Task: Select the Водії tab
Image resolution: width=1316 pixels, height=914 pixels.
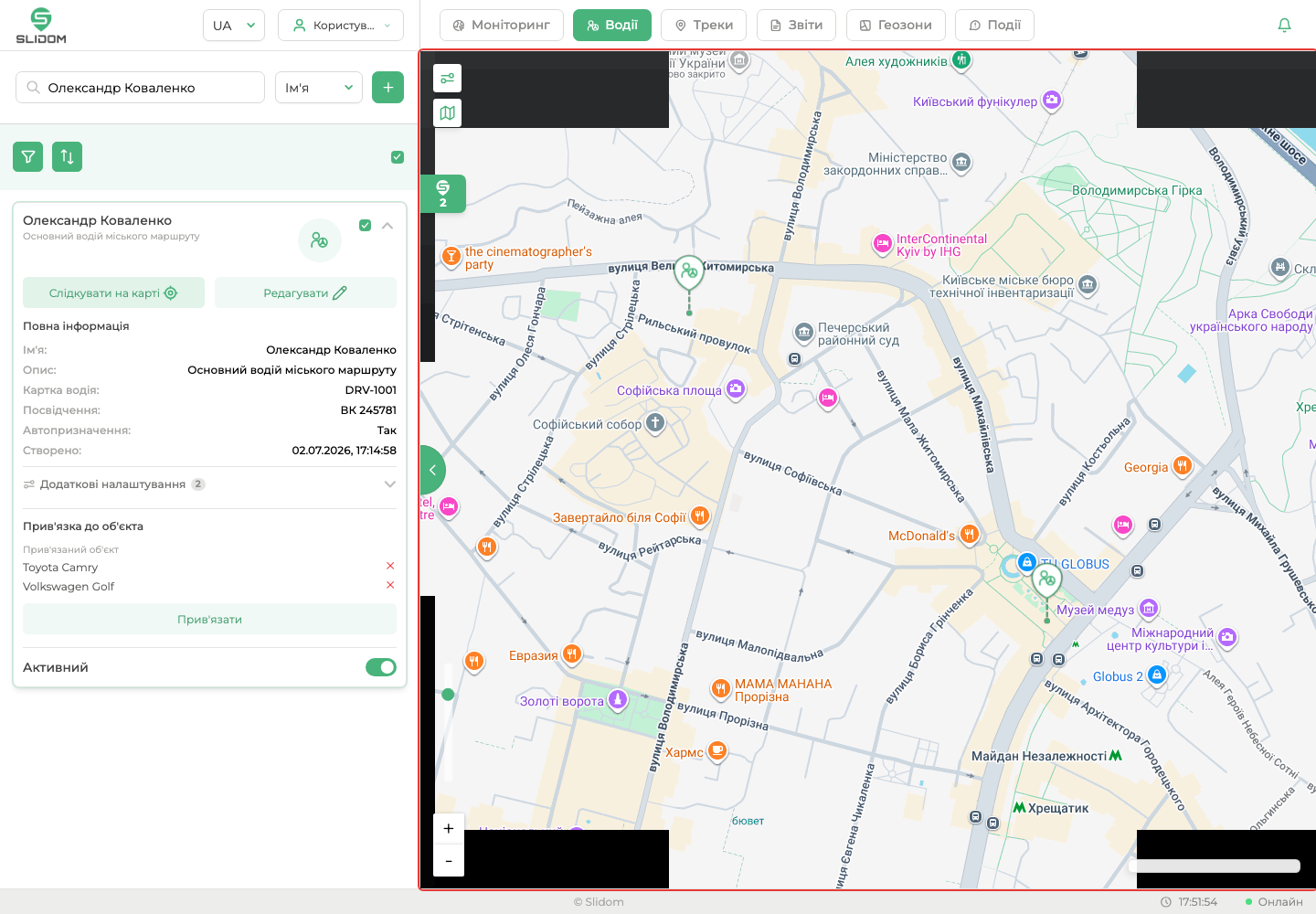Action: click(612, 26)
